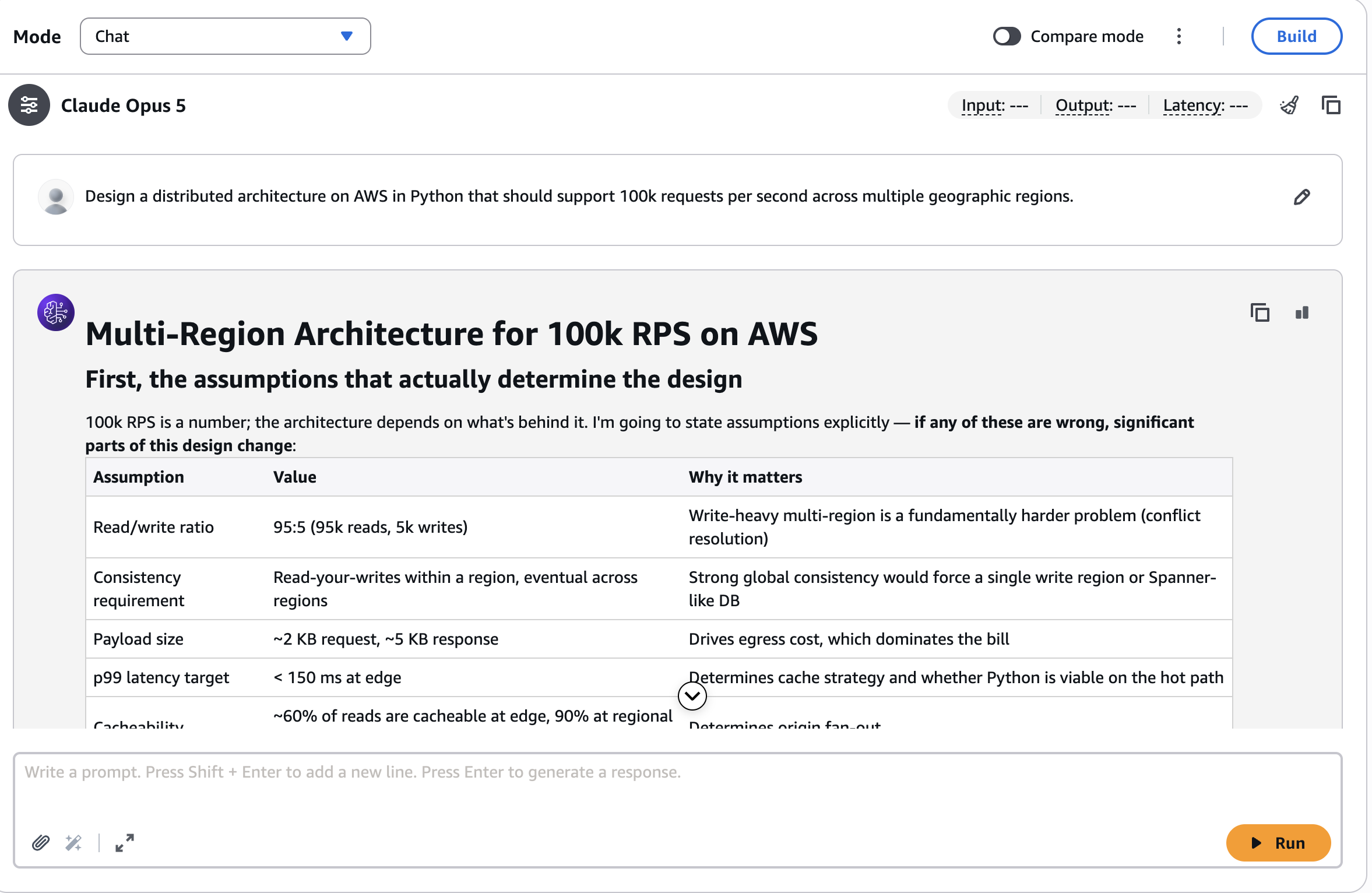The image size is (1372, 893).
Task: Select the Payload size cell
Action: pos(176,639)
